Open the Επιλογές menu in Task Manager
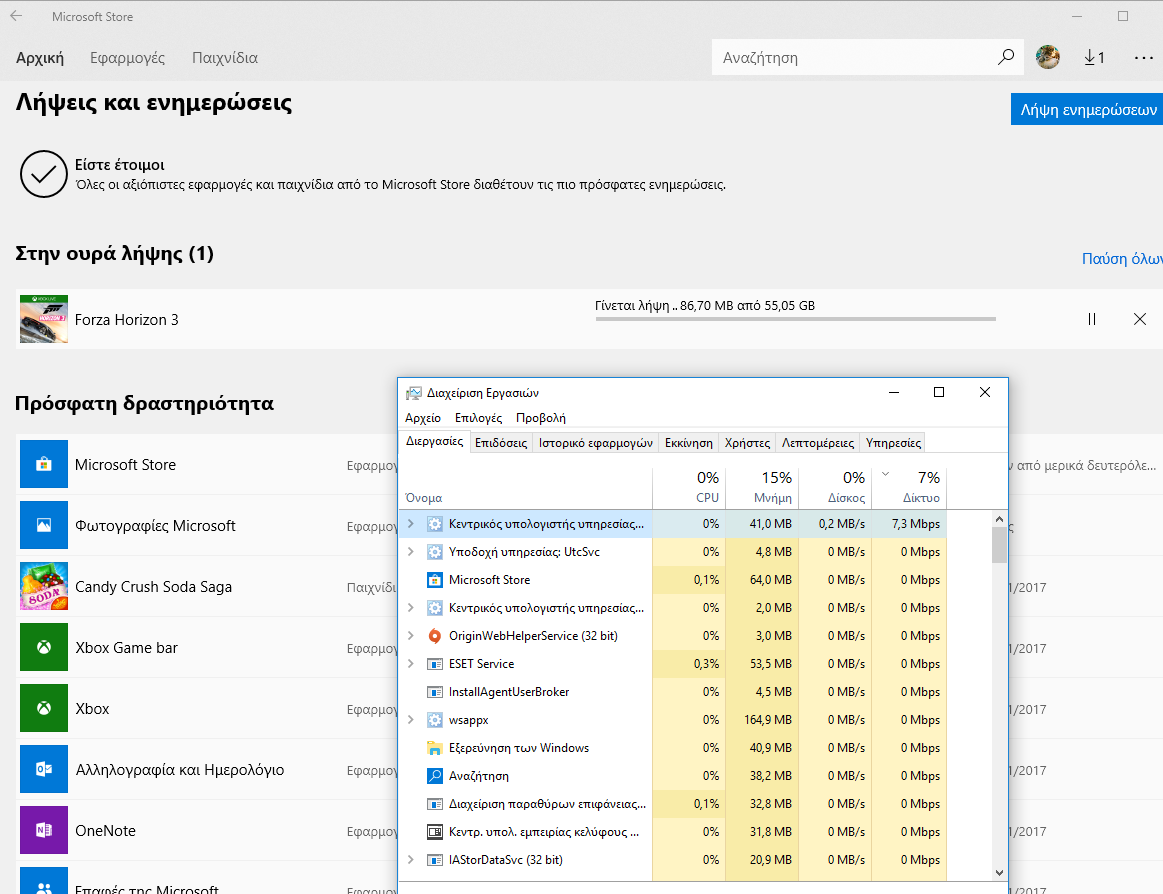The height and width of the screenshot is (894, 1163). pos(478,418)
